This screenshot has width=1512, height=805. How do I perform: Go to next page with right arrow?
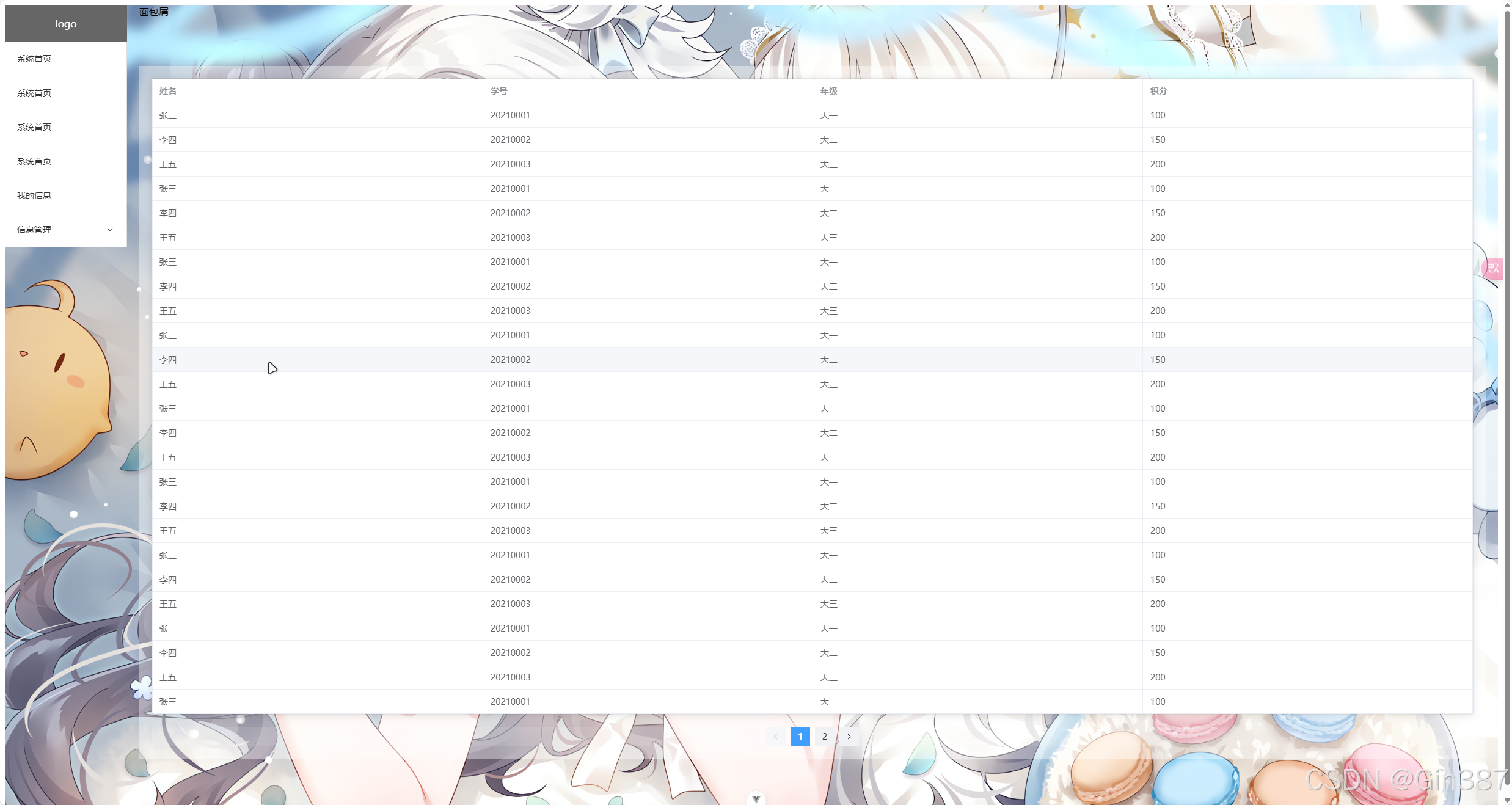coord(849,737)
